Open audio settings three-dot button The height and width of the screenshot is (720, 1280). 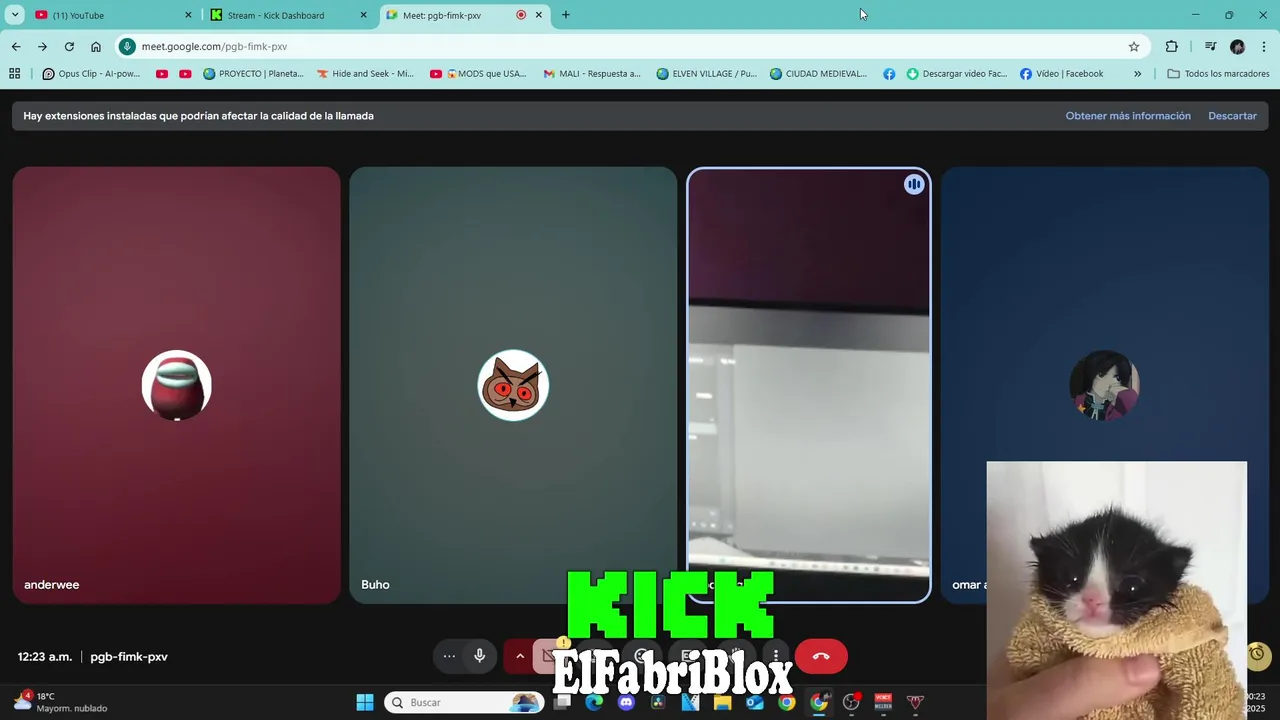[x=449, y=656]
